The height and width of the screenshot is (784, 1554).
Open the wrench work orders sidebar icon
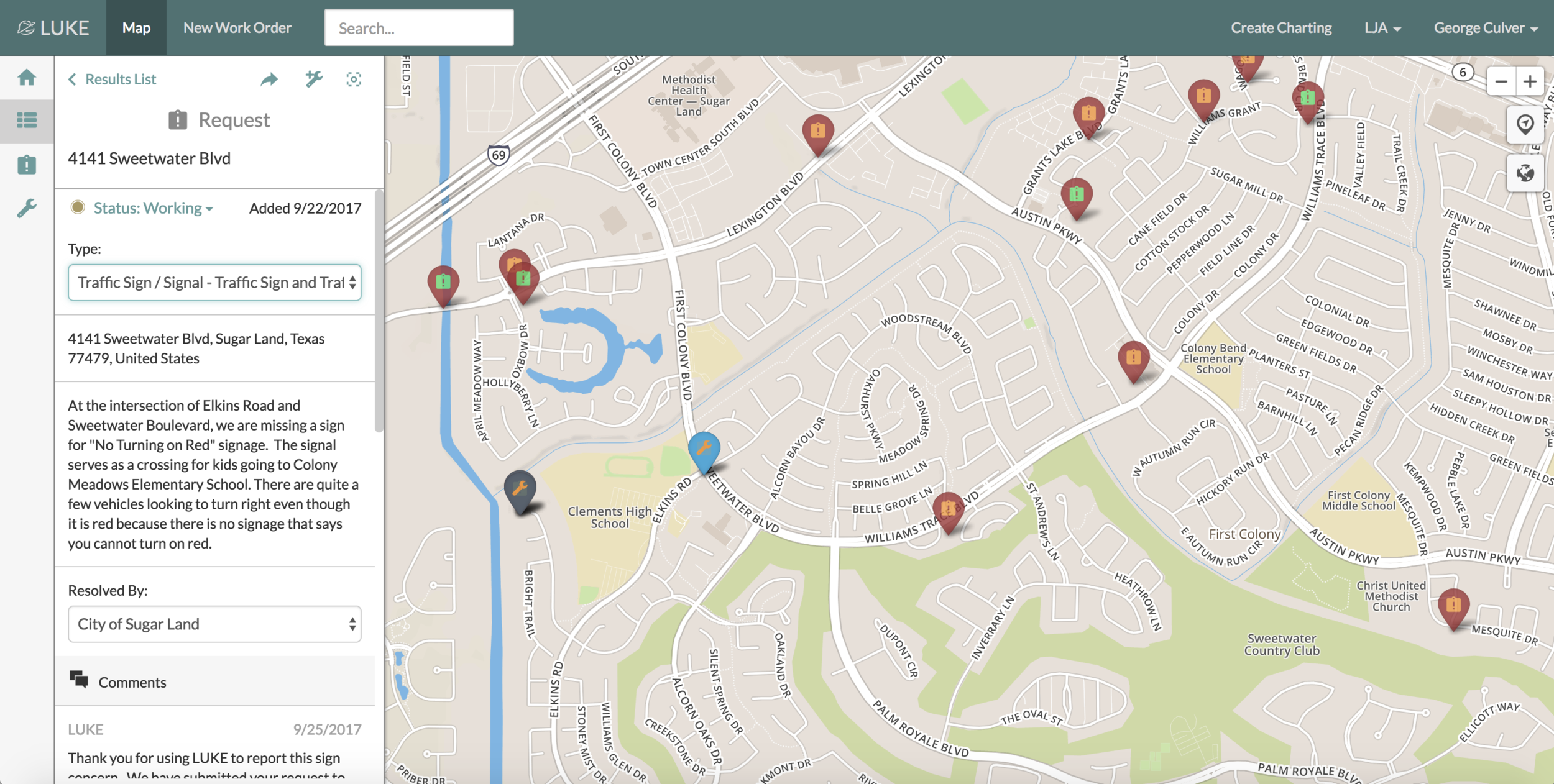27,208
